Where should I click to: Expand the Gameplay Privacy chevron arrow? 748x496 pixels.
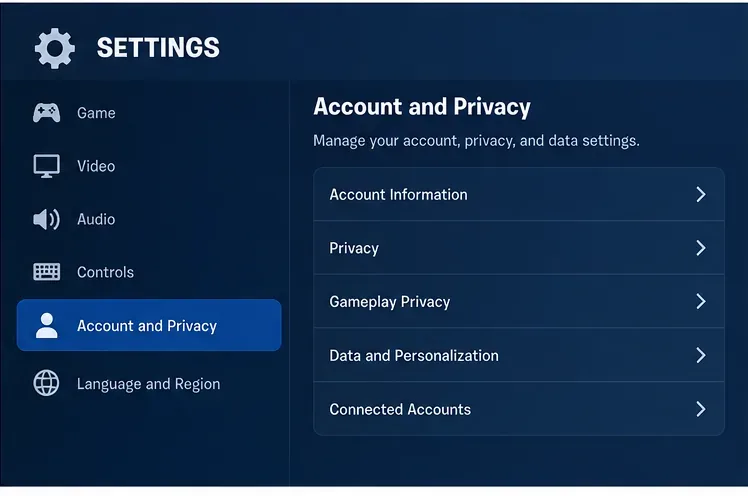(700, 301)
